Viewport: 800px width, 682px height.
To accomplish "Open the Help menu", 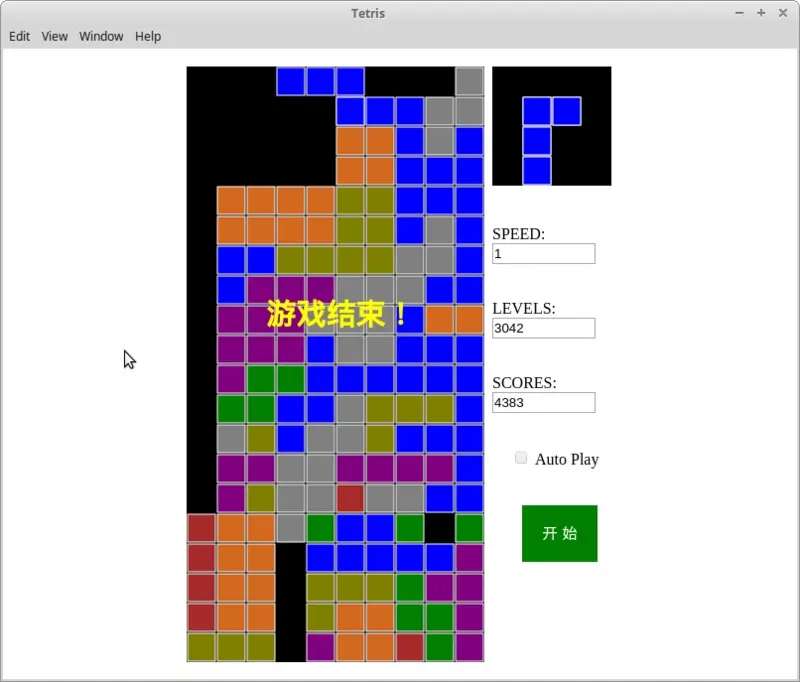I will tap(148, 36).
